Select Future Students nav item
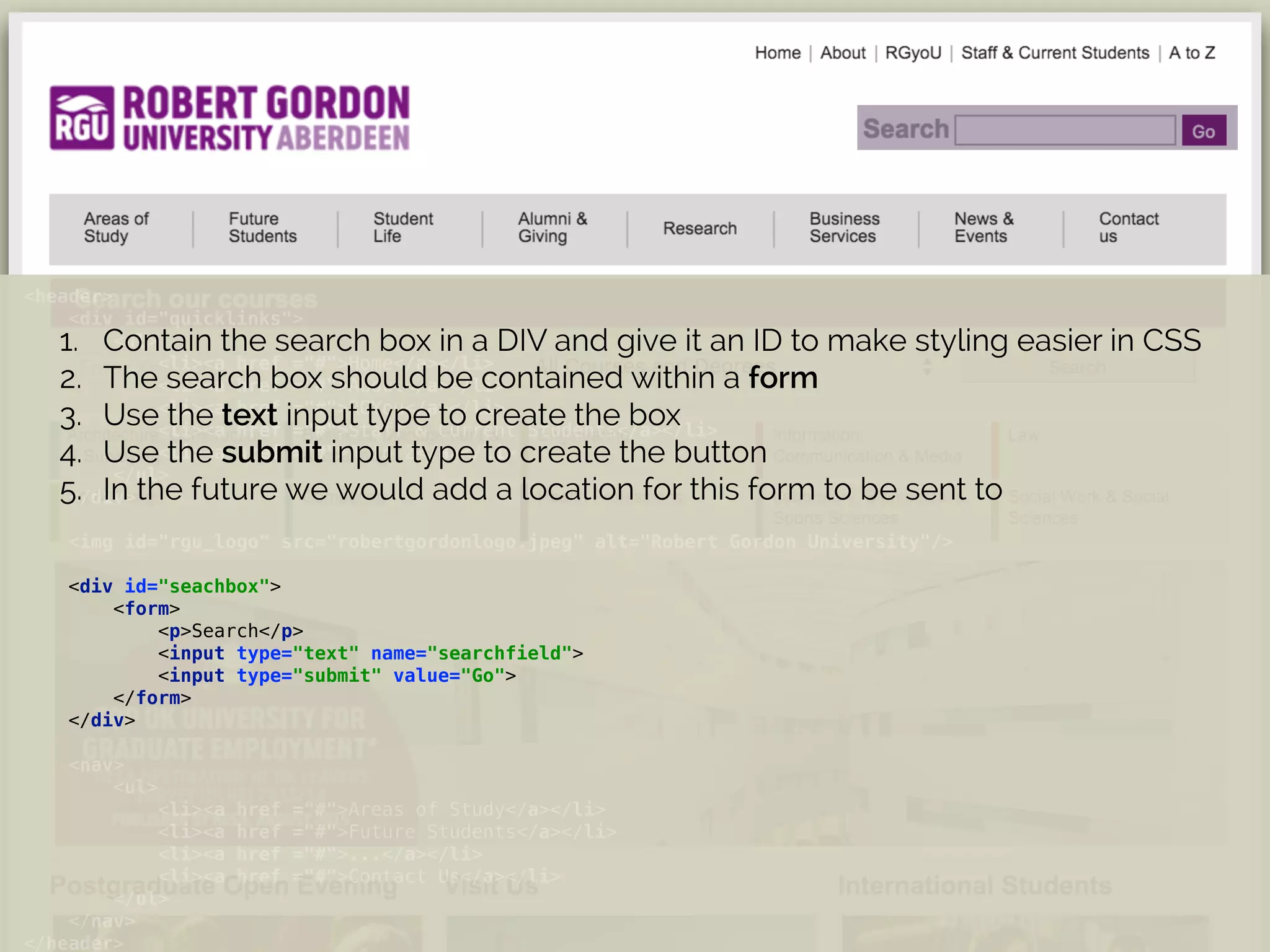1270x952 pixels. pos(262,227)
